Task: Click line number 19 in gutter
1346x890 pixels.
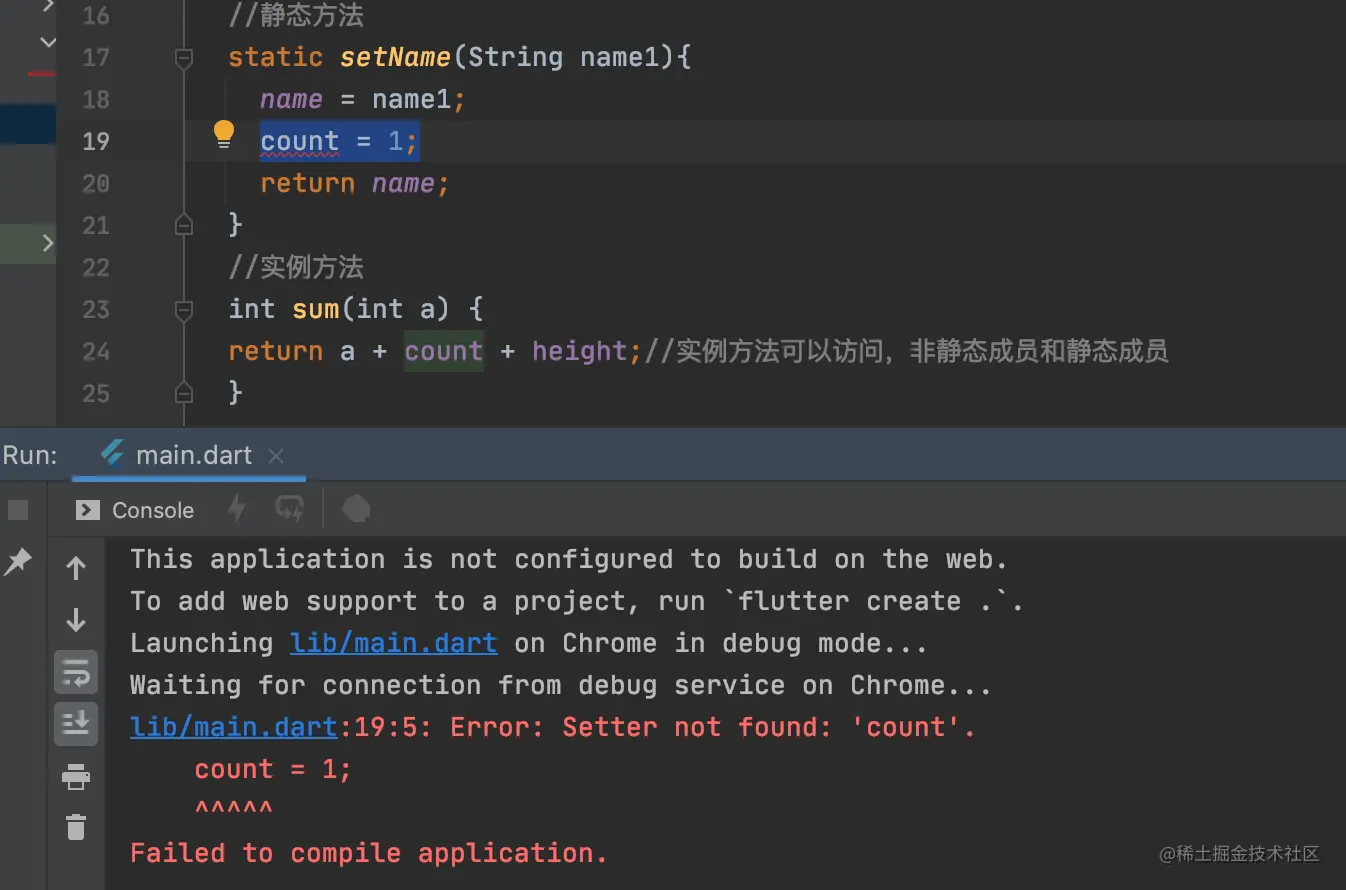Action: point(96,142)
